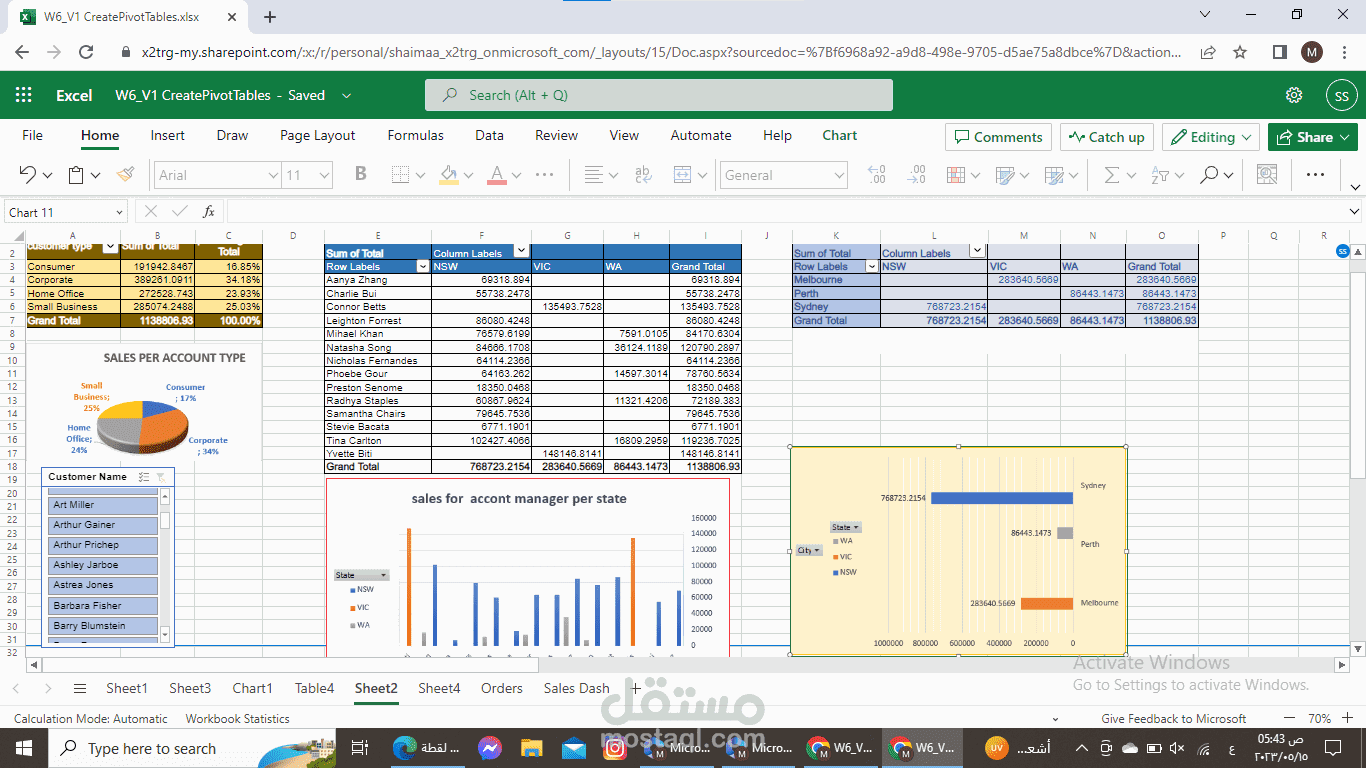Screen dimensions: 1366x768
Task: Open the Workbook Statistics link
Action: pyautogui.click(x=238, y=718)
